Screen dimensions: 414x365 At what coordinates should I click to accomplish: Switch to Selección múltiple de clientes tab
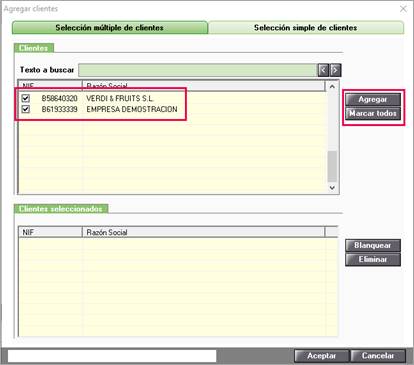point(110,28)
